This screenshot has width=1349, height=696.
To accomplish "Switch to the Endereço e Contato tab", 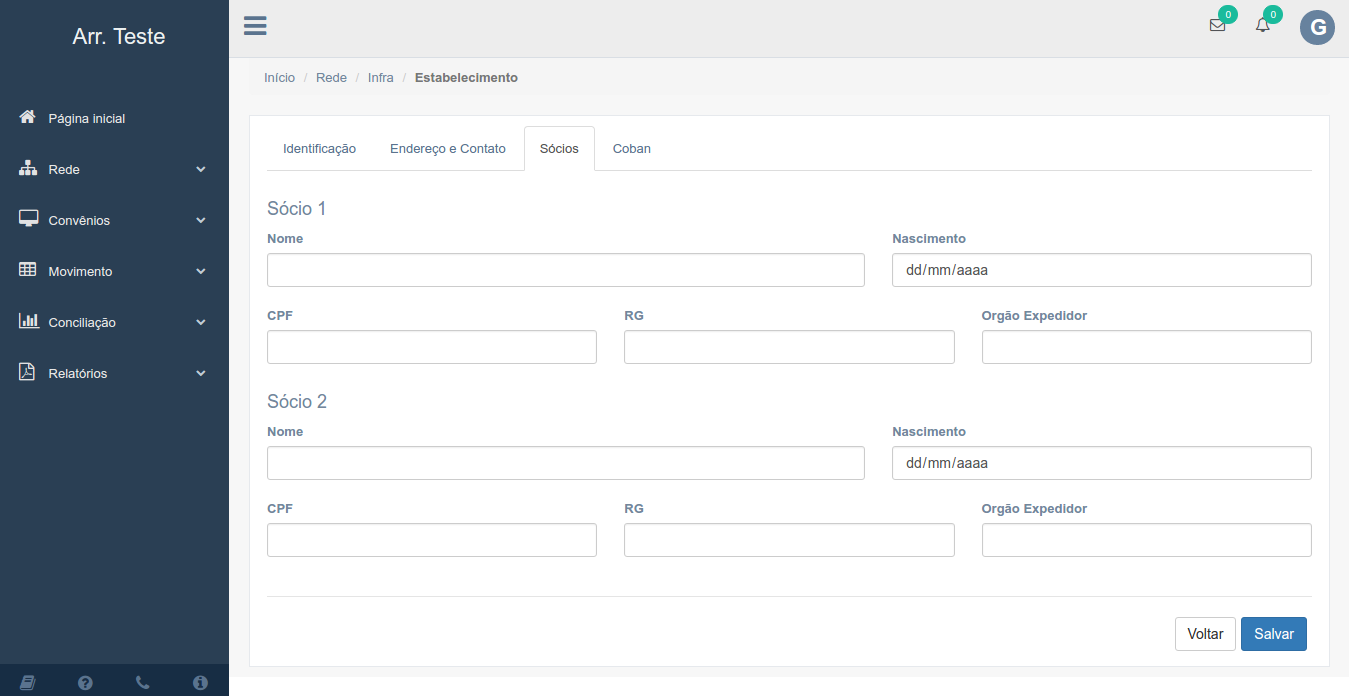I will tap(447, 149).
